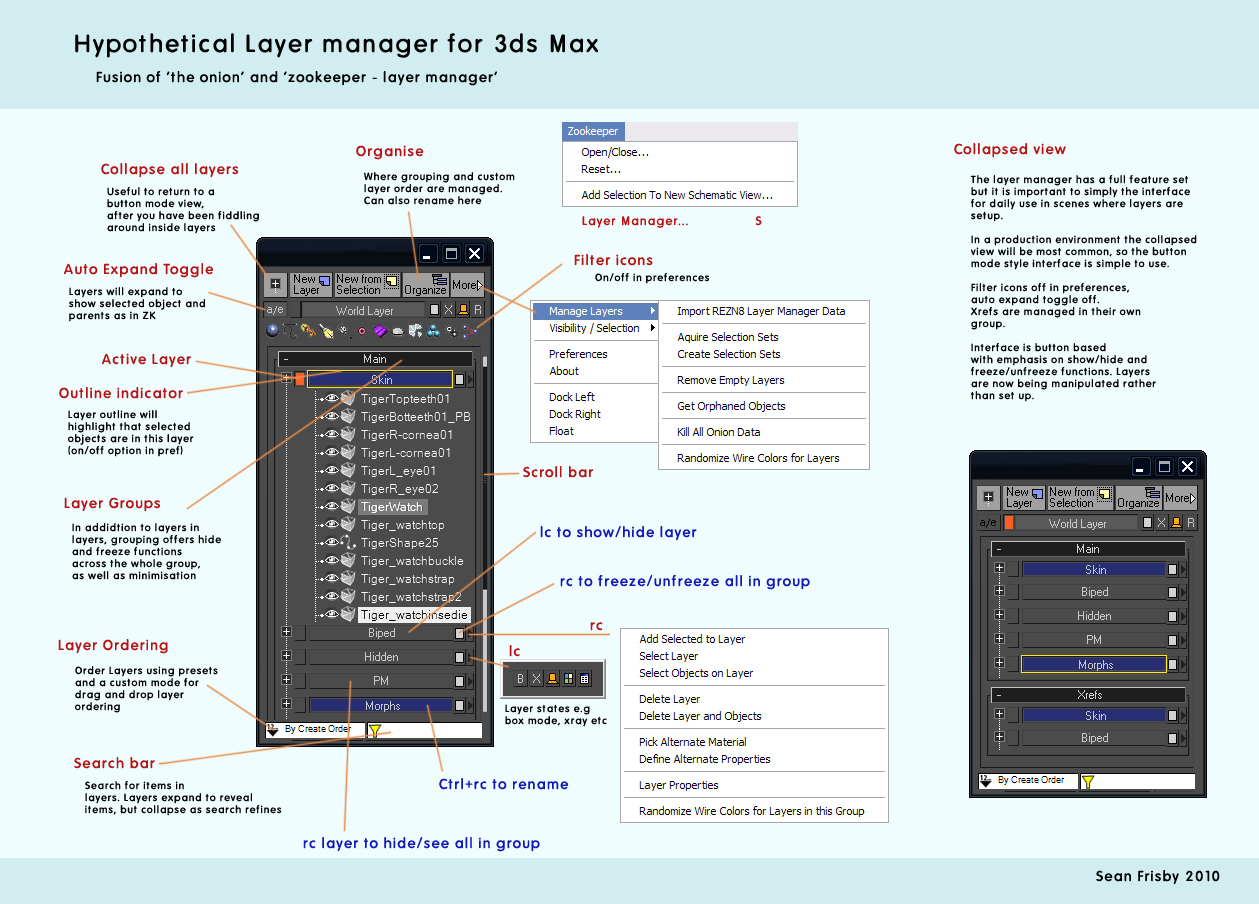Viewport: 1259px width, 904px height.
Task: Click the mesh icon beside TigerTopteeth01
Action: (x=348, y=398)
